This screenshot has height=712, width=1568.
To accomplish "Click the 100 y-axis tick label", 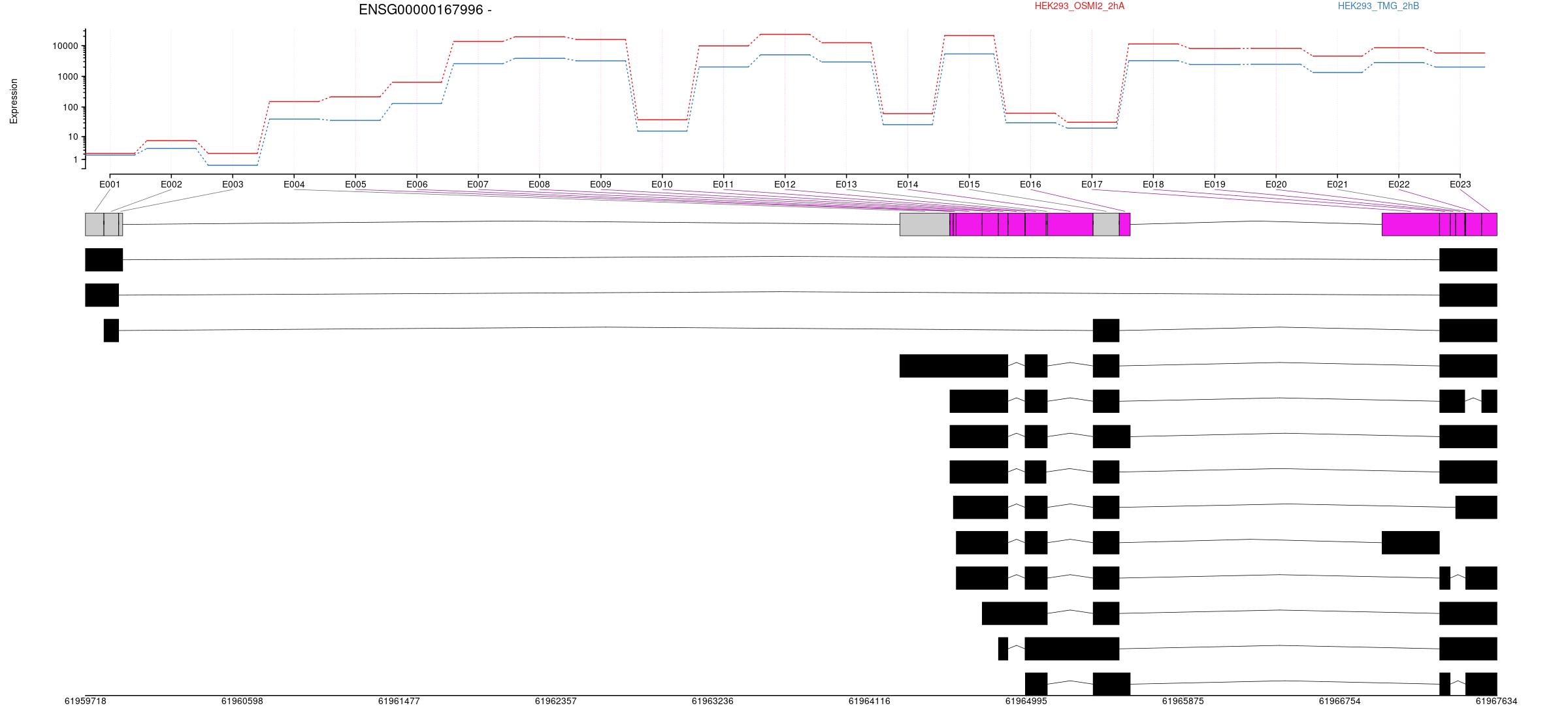I will (x=71, y=108).
